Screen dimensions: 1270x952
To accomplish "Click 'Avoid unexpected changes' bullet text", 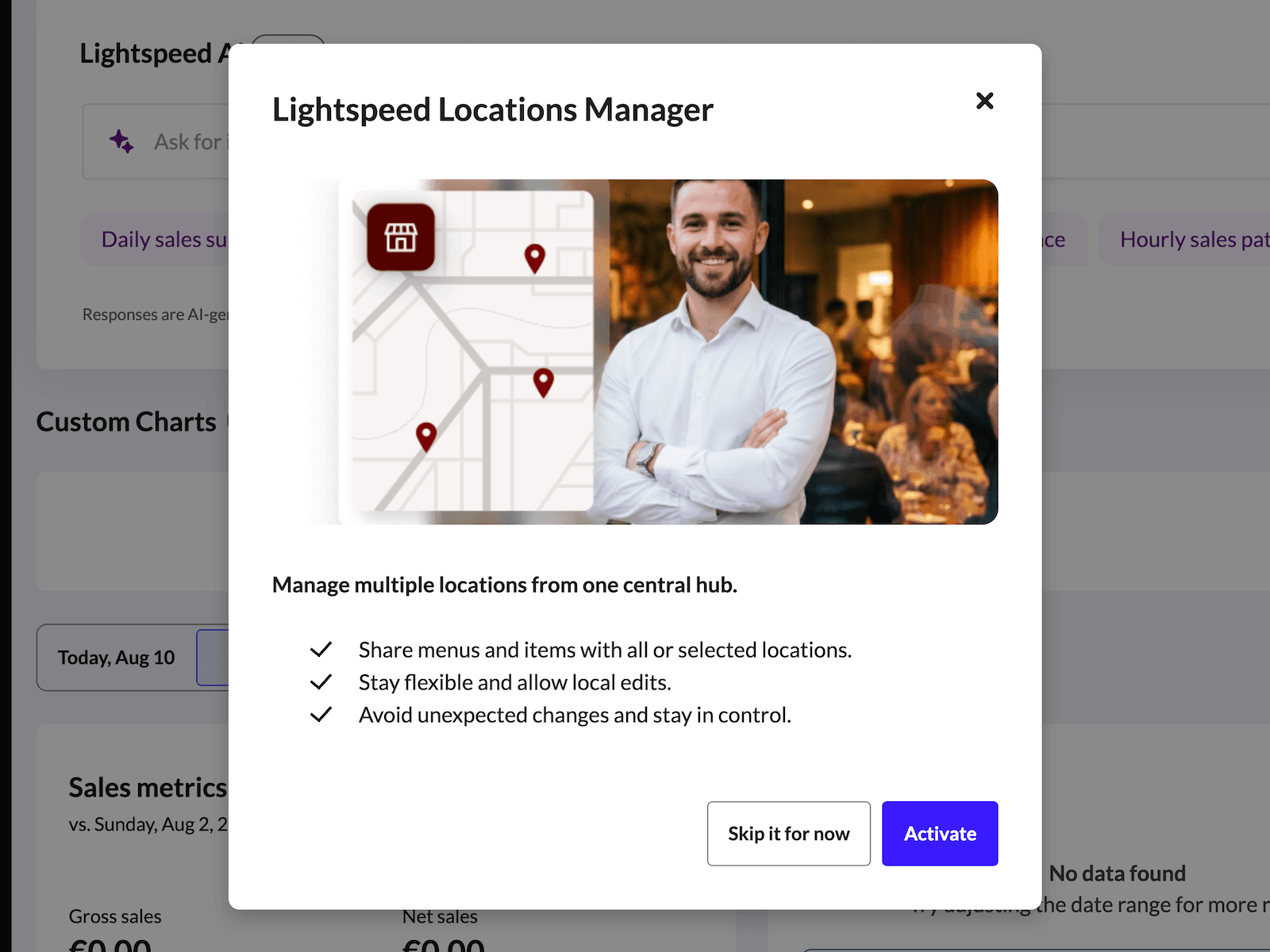I will coord(575,715).
